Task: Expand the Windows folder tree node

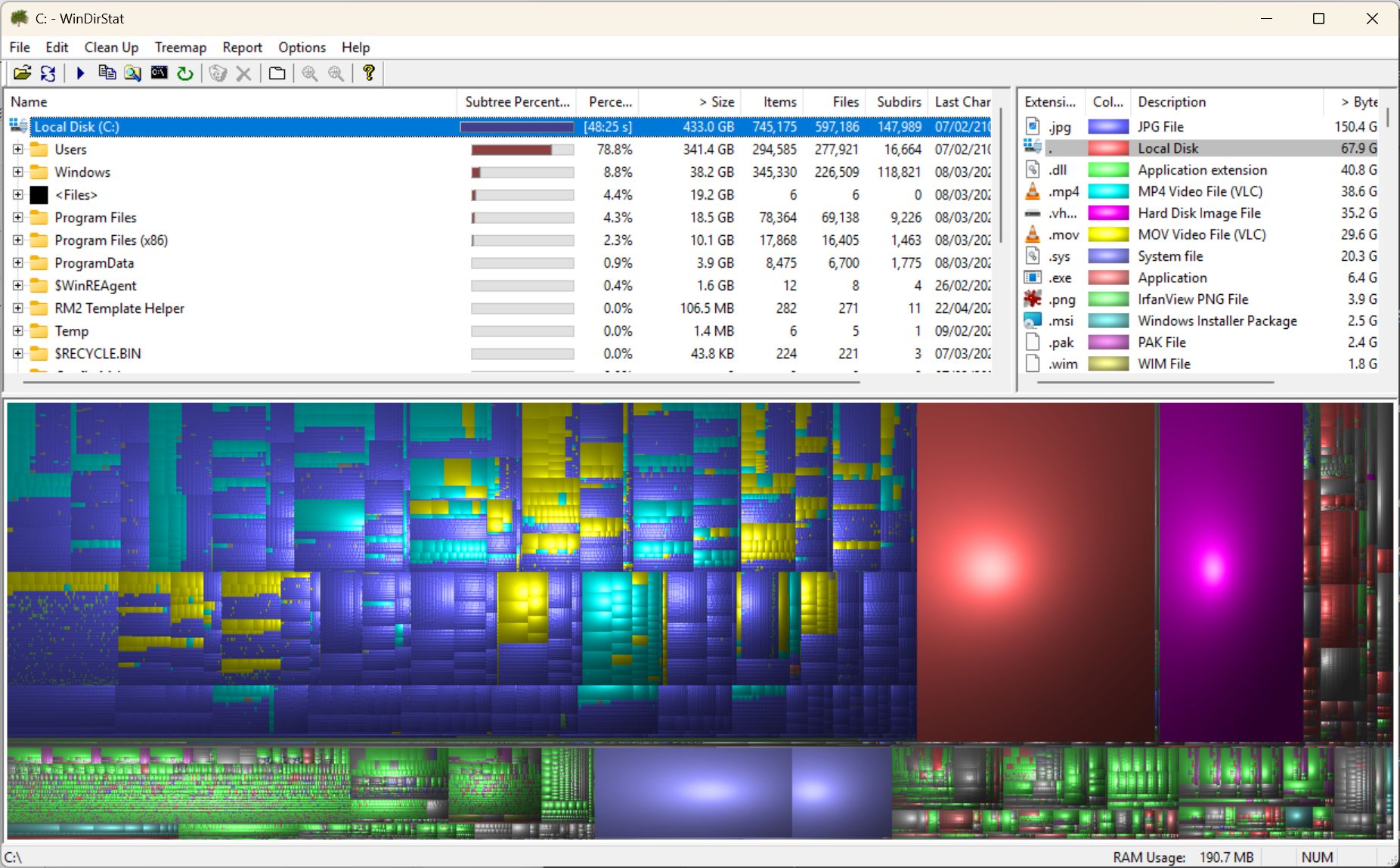Action: click(18, 172)
